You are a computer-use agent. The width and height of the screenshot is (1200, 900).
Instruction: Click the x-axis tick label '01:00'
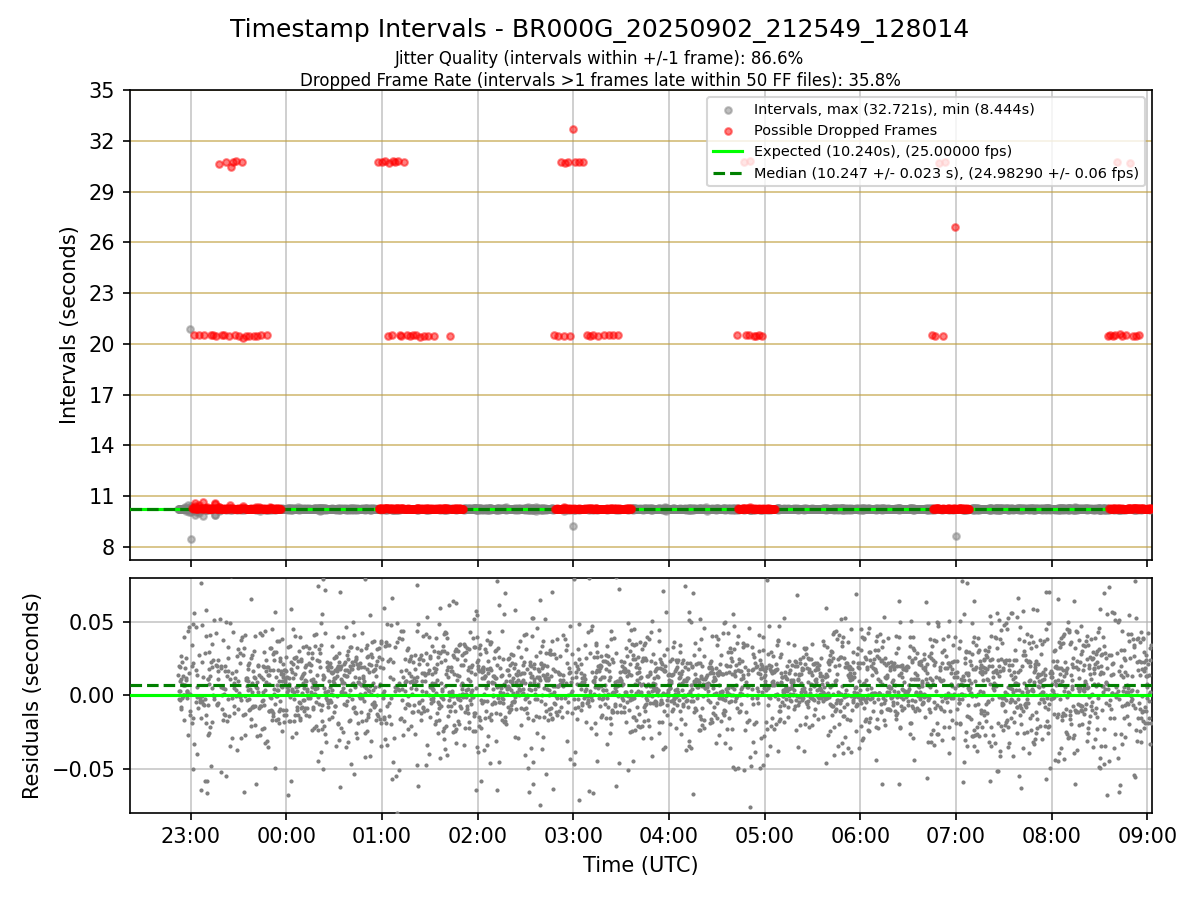pos(381,836)
